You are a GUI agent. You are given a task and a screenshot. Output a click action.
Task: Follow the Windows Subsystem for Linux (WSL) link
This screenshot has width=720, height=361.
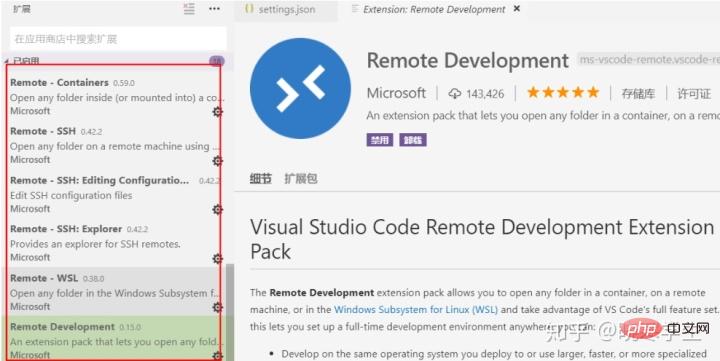pyautogui.click(x=416, y=310)
